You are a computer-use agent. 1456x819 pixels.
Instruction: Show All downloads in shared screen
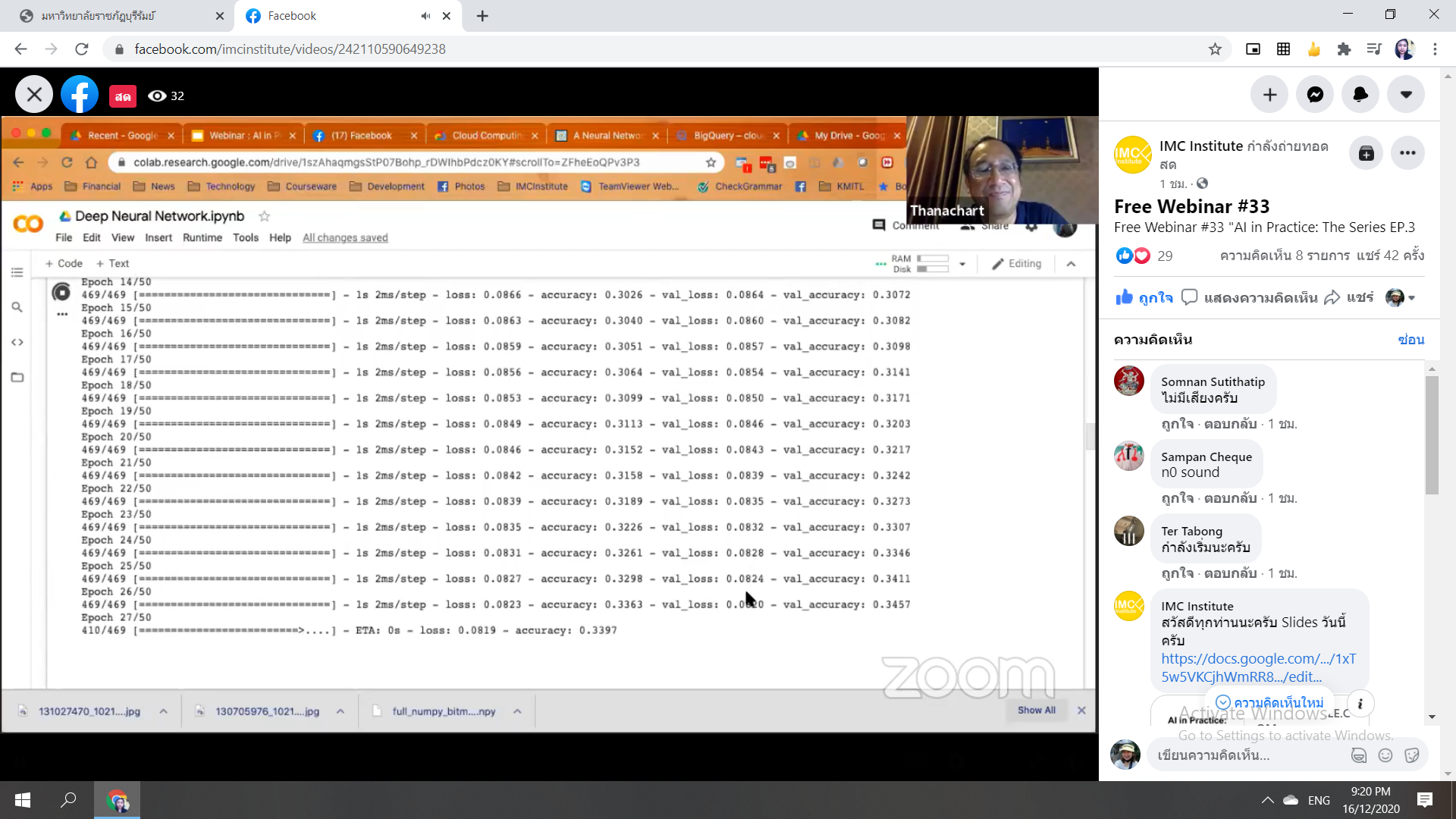coord(1037,711)
